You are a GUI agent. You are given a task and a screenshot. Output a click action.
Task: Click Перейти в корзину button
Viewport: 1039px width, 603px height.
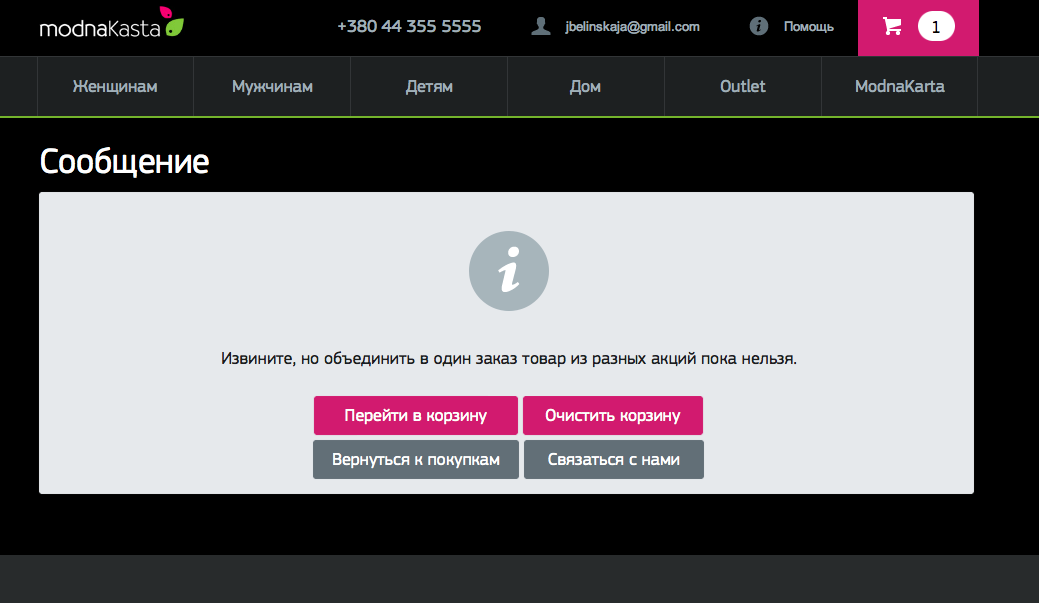(415, 415)
